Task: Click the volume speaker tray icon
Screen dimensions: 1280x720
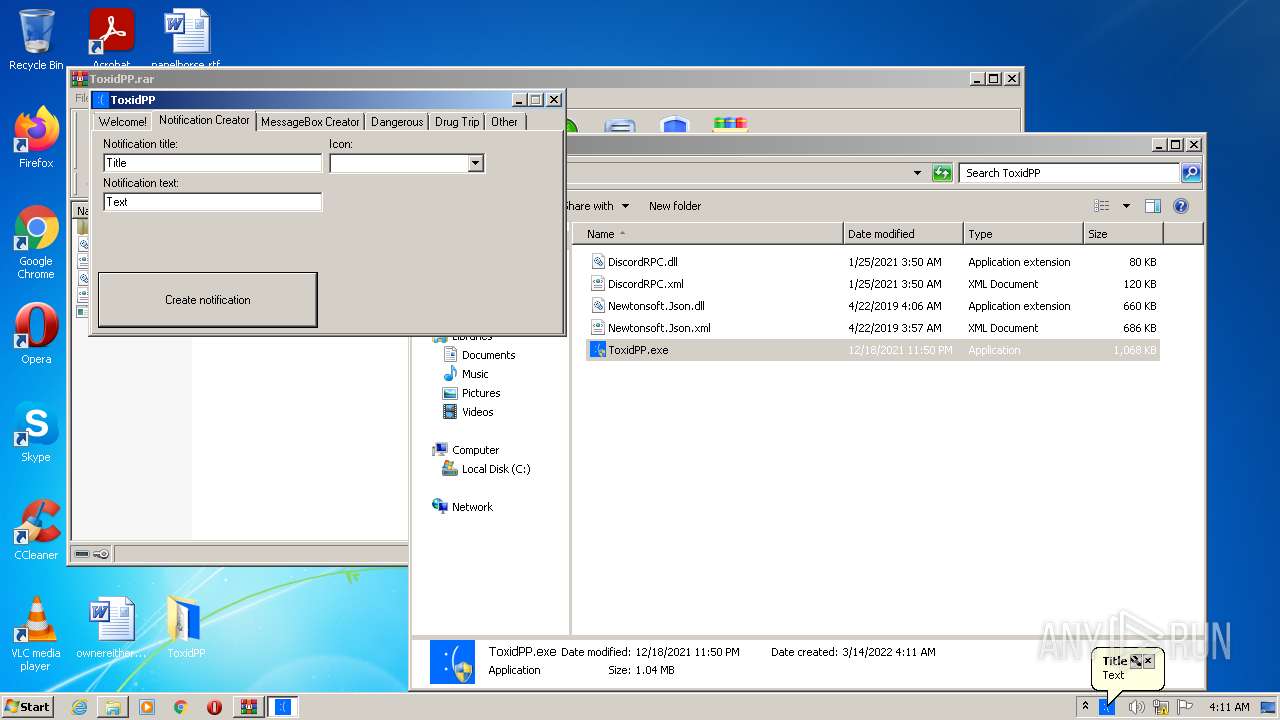Action: [x=1136, y=707]
